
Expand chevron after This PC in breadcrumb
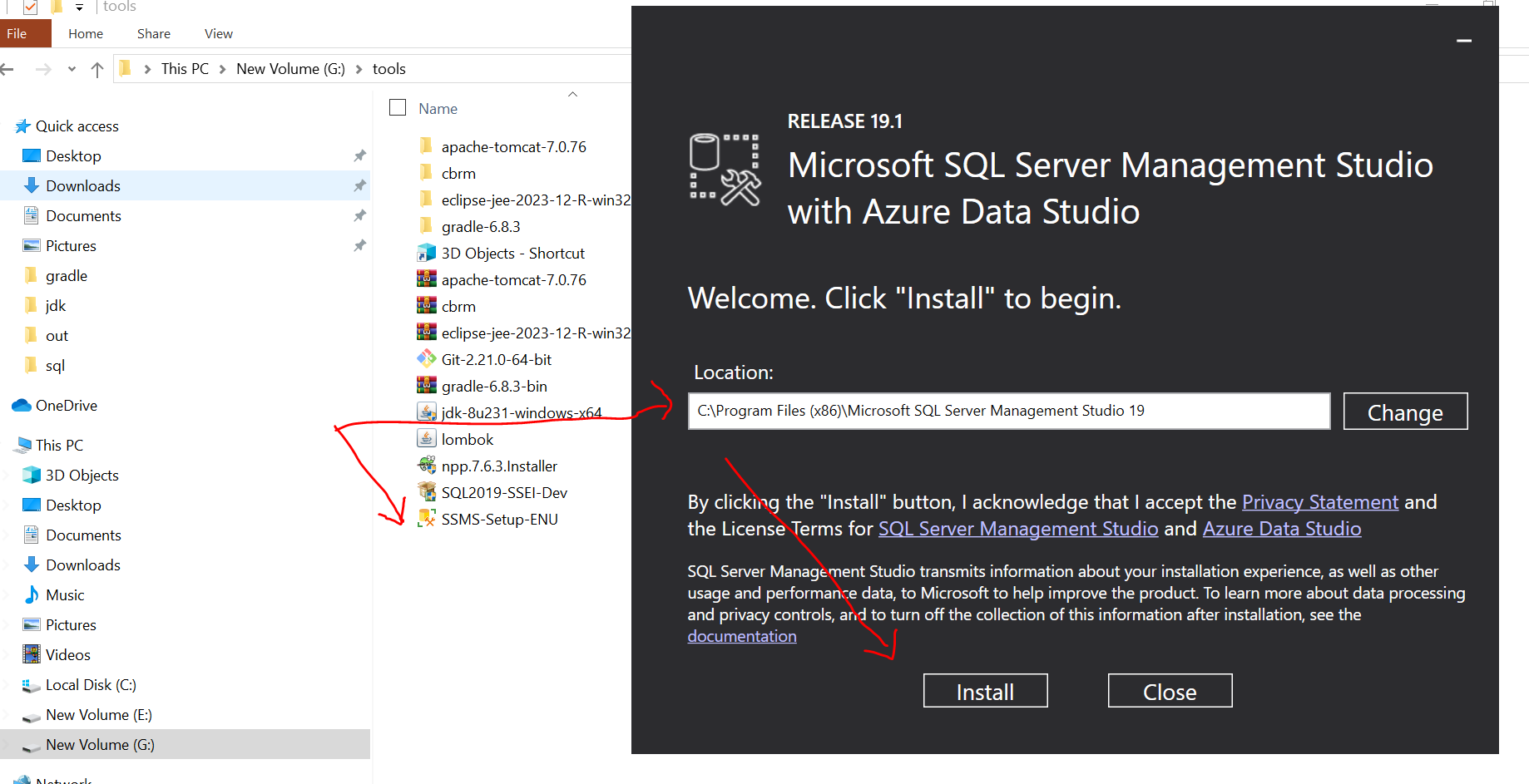pyautogui.click(x=223, y=69)
